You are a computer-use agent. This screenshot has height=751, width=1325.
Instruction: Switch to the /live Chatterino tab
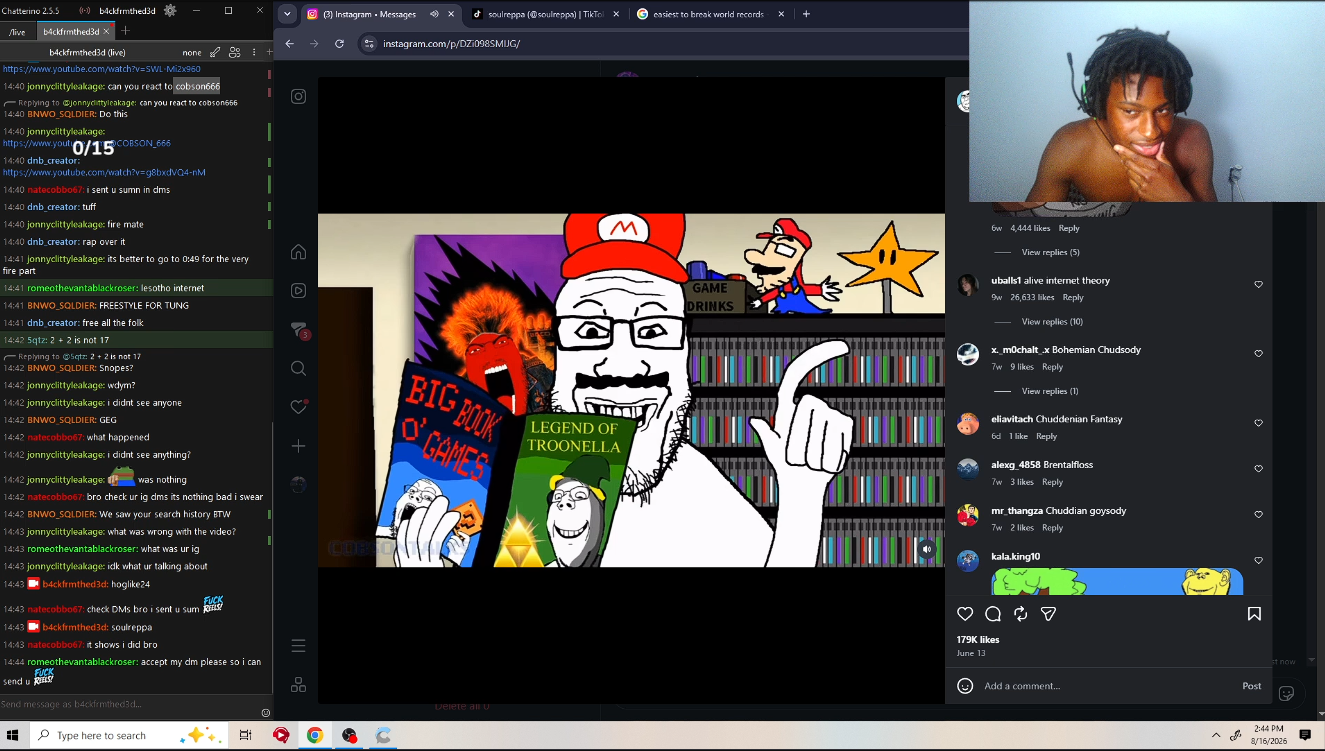coord(17,32)
